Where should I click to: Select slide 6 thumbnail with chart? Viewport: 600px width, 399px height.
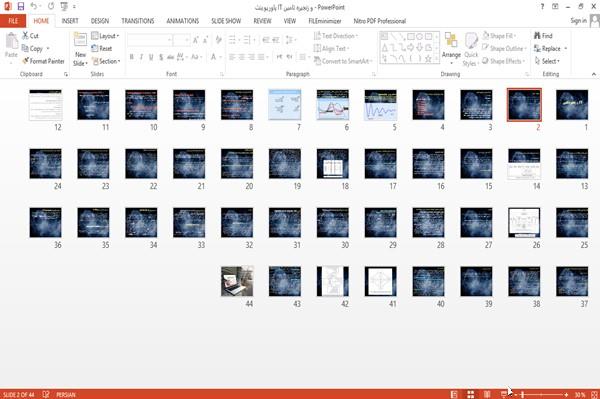click(x=333, y=105)
